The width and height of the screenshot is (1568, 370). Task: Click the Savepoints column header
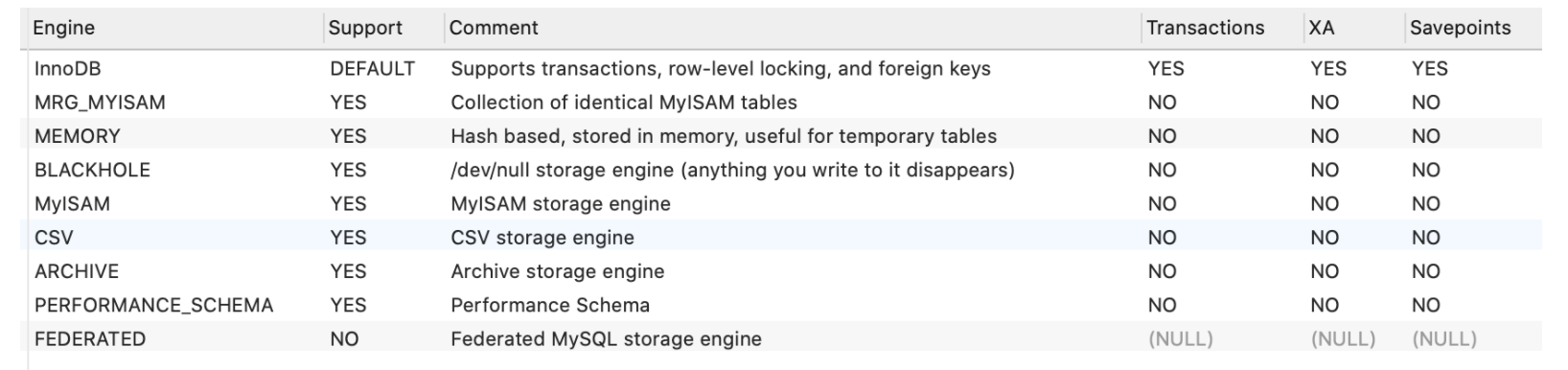click(1473, 29)
